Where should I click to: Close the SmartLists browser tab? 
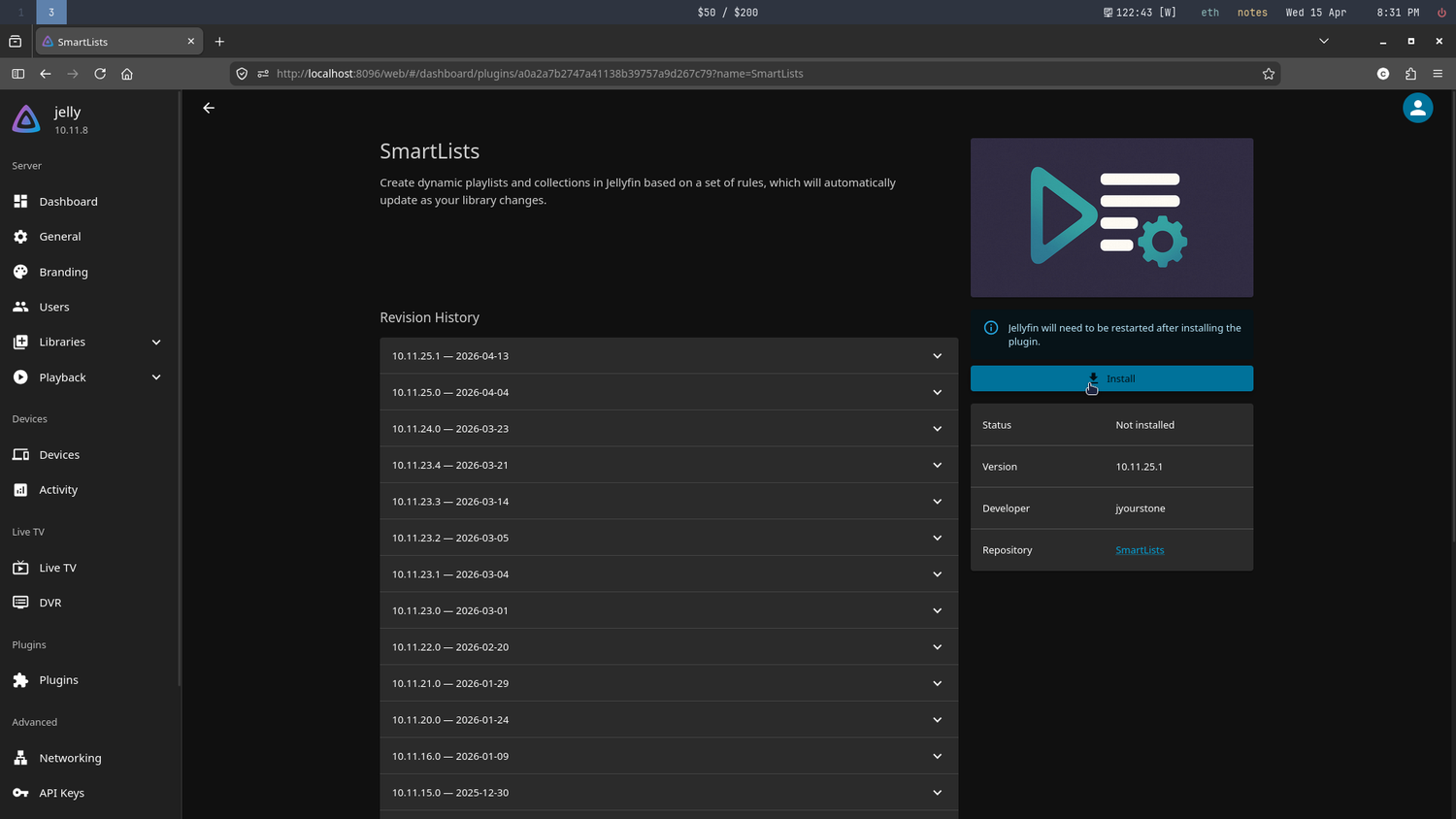point(191,42)
